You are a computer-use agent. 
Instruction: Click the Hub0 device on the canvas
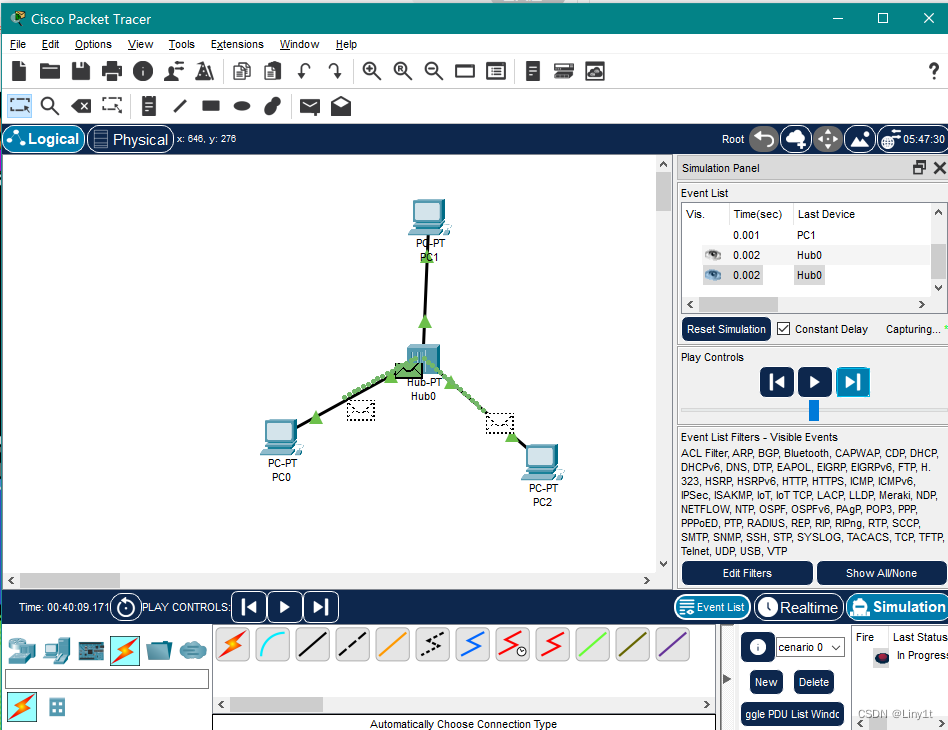pos(423,359)
